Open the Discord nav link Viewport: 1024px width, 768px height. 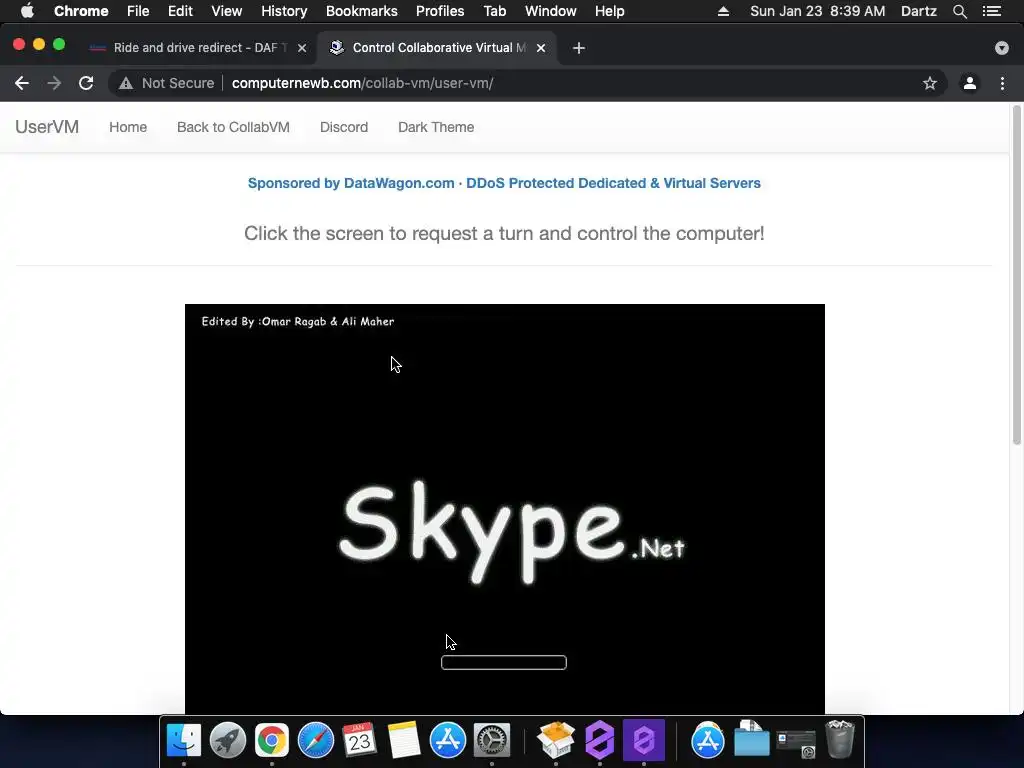(344, 127)
